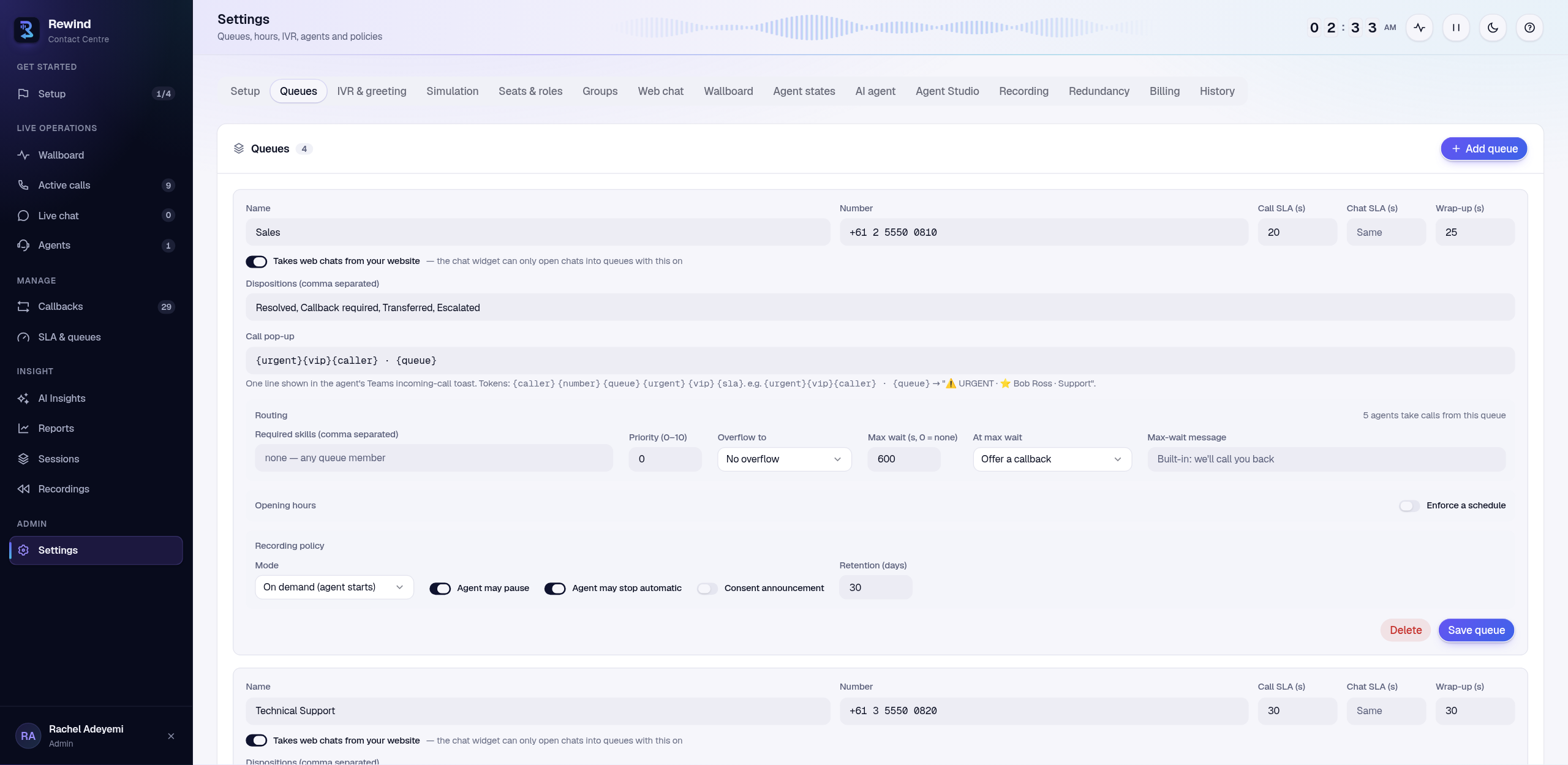Image resolution: width=1568 pixels, height=765 pixels.
Task: Dismiss Rachel Adeyemi user panel
Action: (x=171, y=736)
